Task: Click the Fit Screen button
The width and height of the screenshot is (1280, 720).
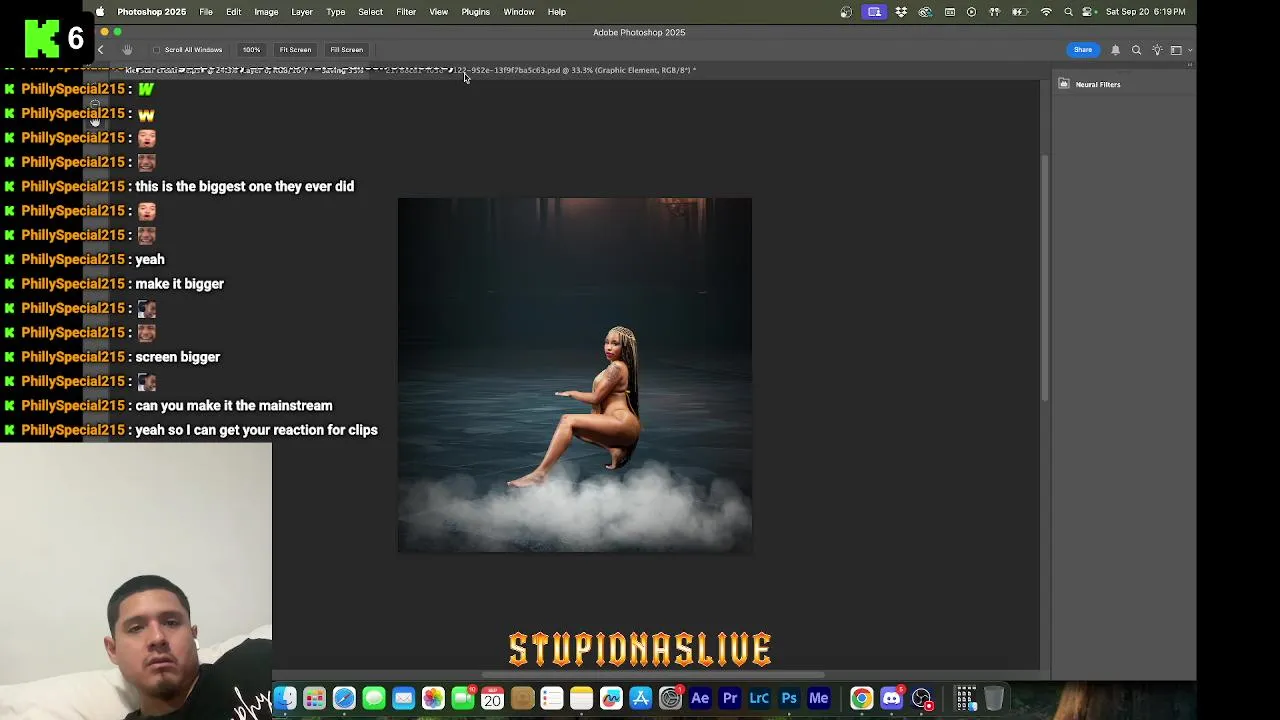Action: tap(295, 50)
